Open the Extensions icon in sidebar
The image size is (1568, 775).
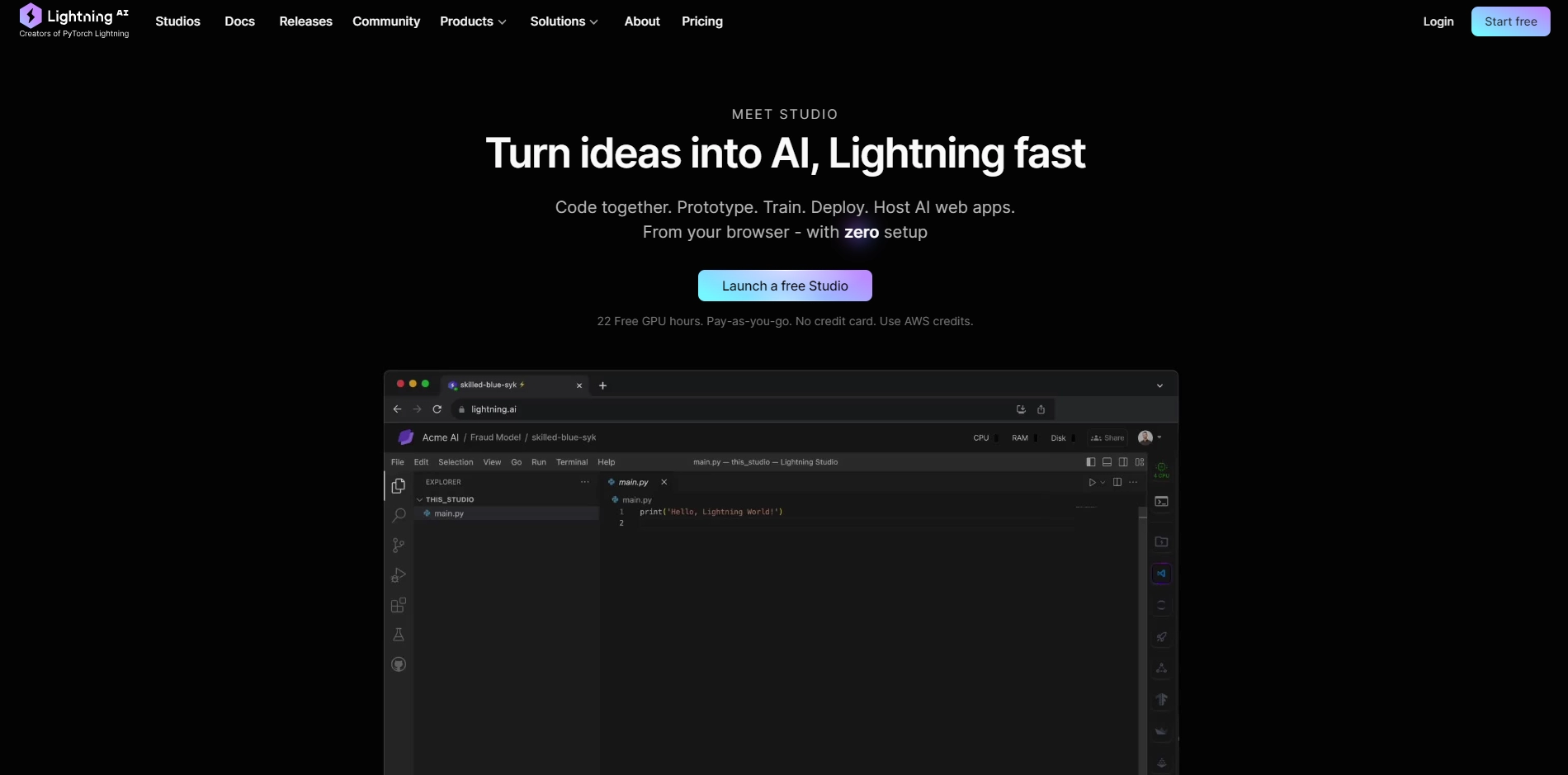[x=399, y=605]
